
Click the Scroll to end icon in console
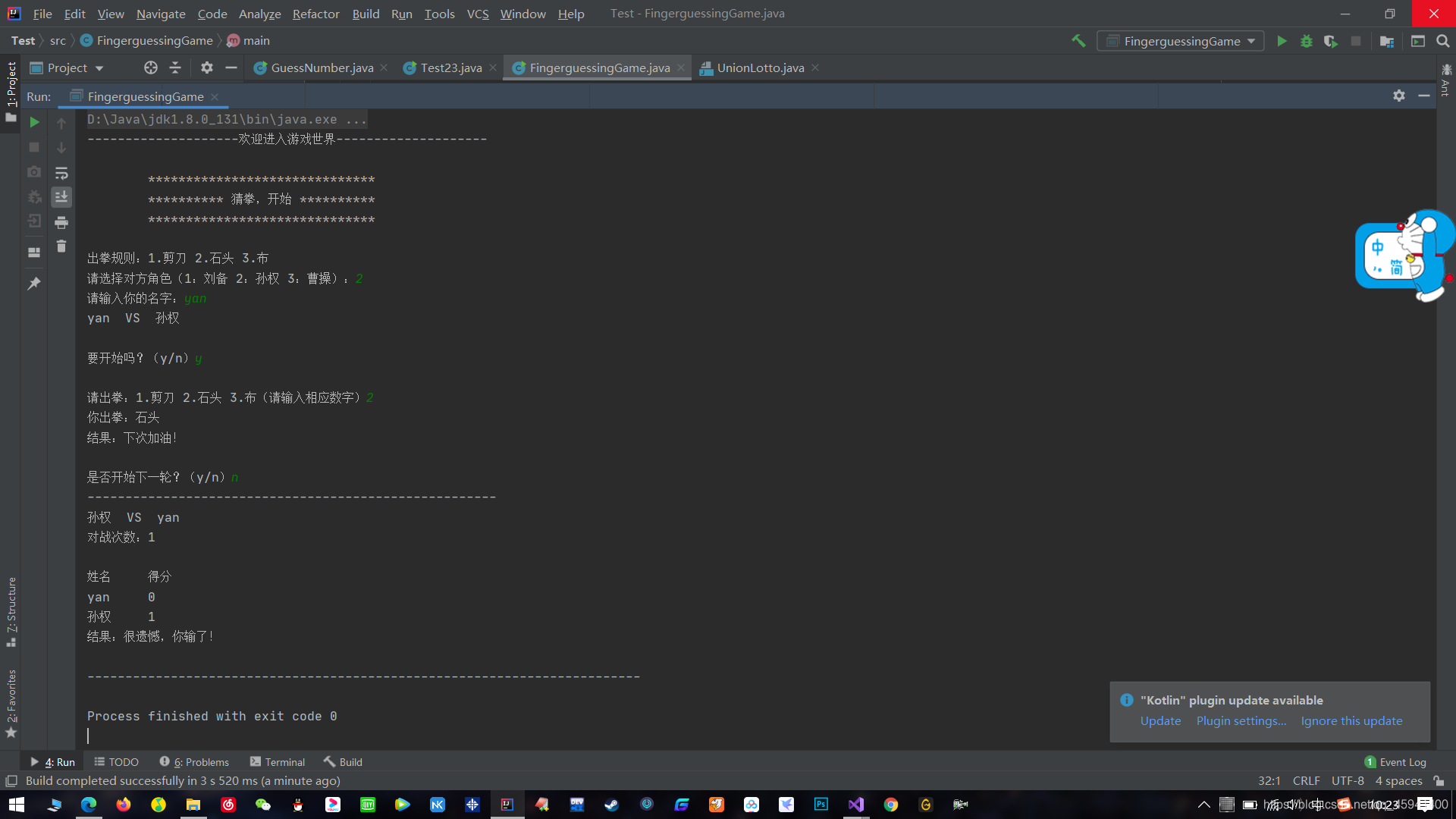click(x=62, y=197)
